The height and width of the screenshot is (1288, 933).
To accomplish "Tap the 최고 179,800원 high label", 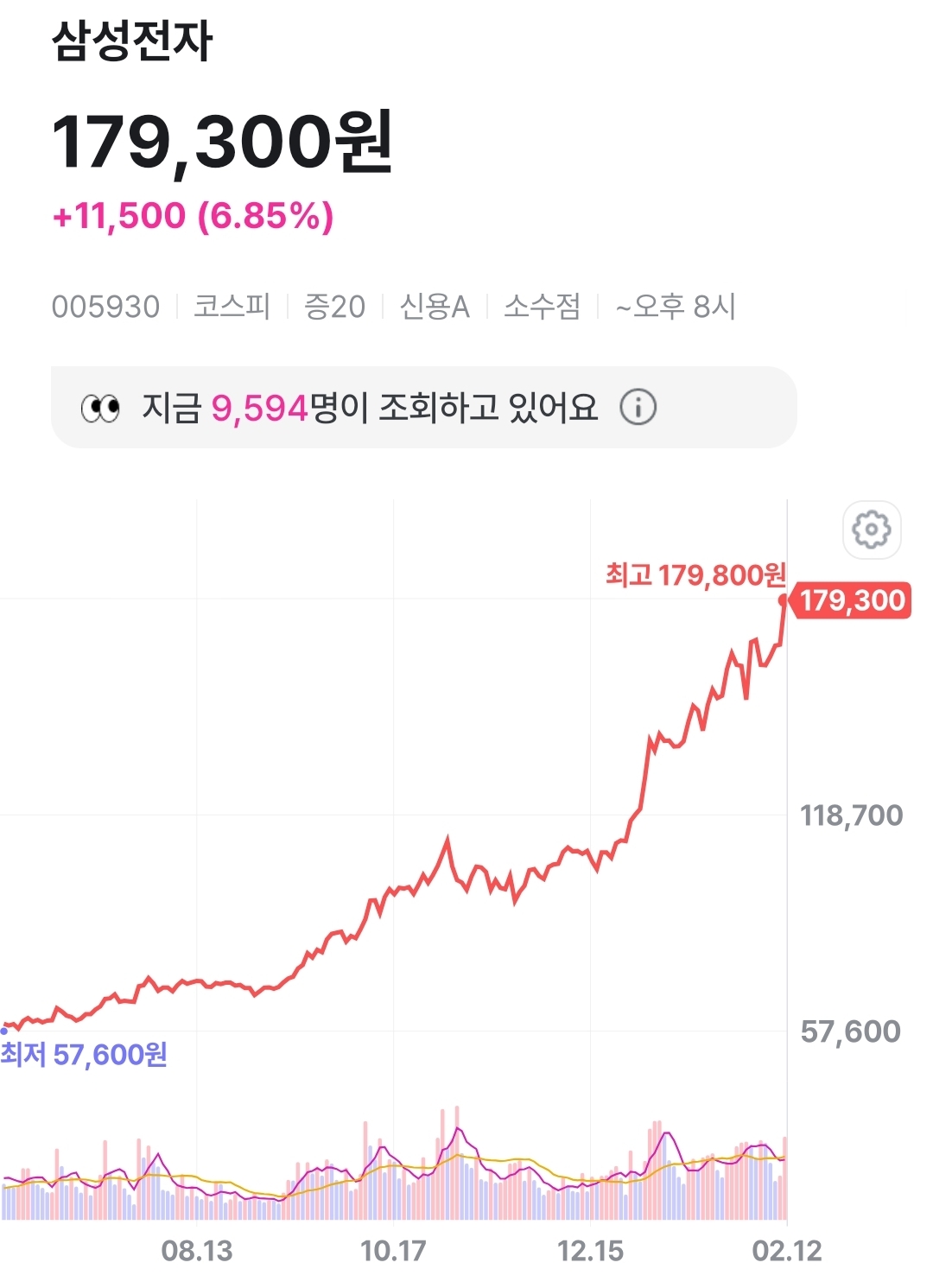I will [x=695, y=574].
